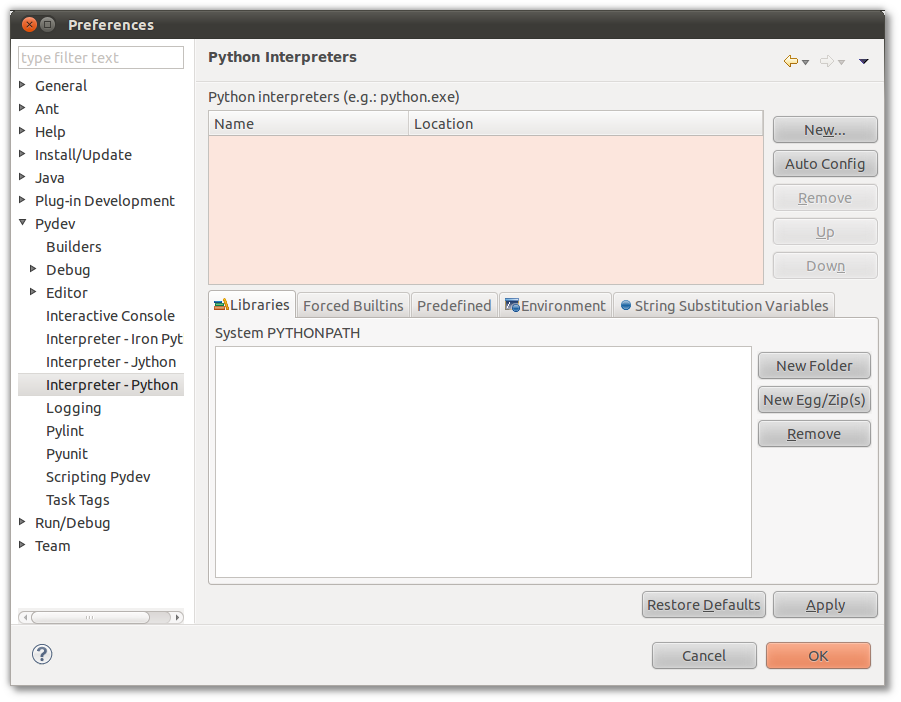901x702 pixels.
Task: Click the preferences tree horizontal scrollbar thumb
Action: tap(88, 617)
